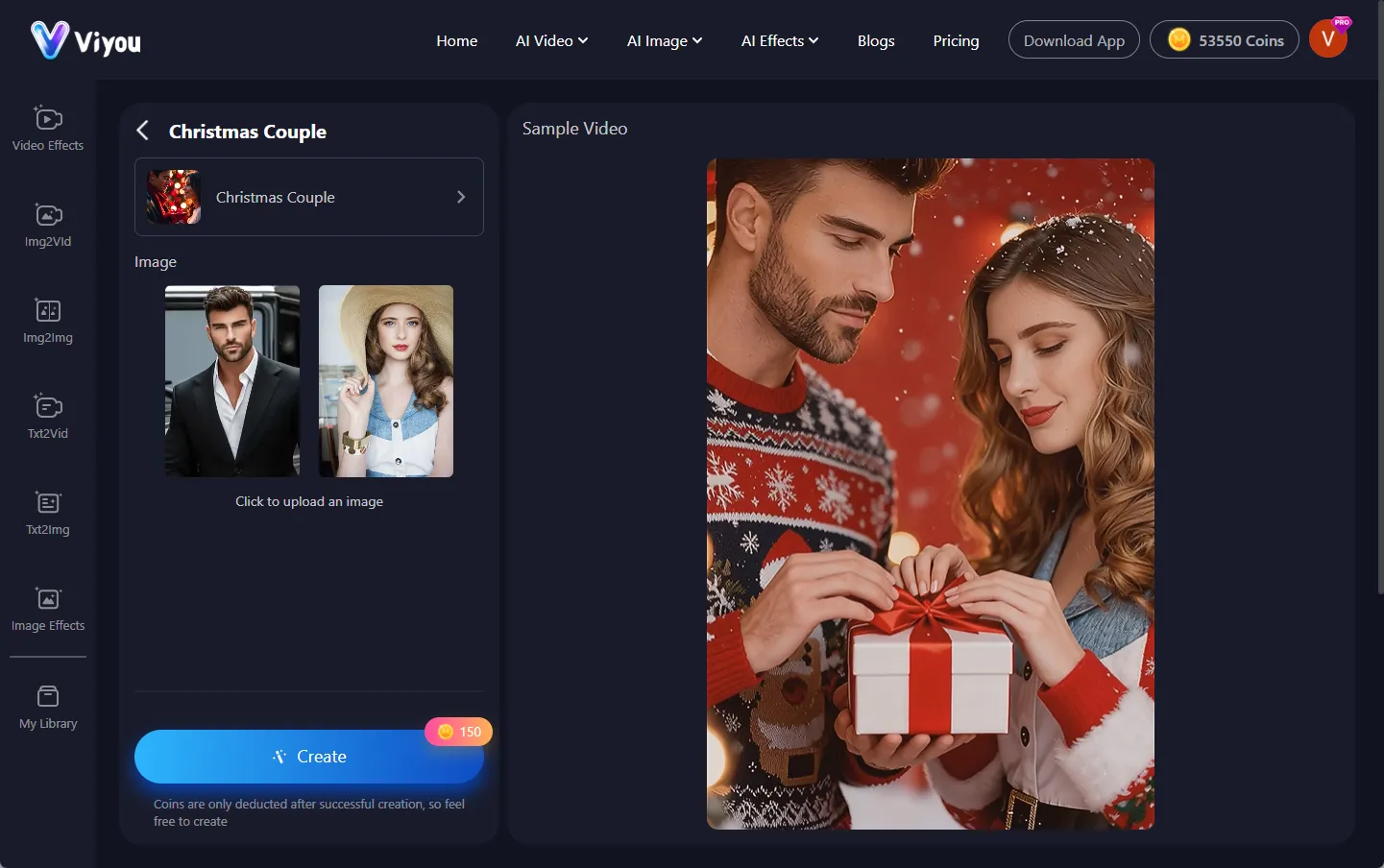This screenshot has width=1384, height=868.
Task: Open the Pricing page
Action: click(956, 40)
